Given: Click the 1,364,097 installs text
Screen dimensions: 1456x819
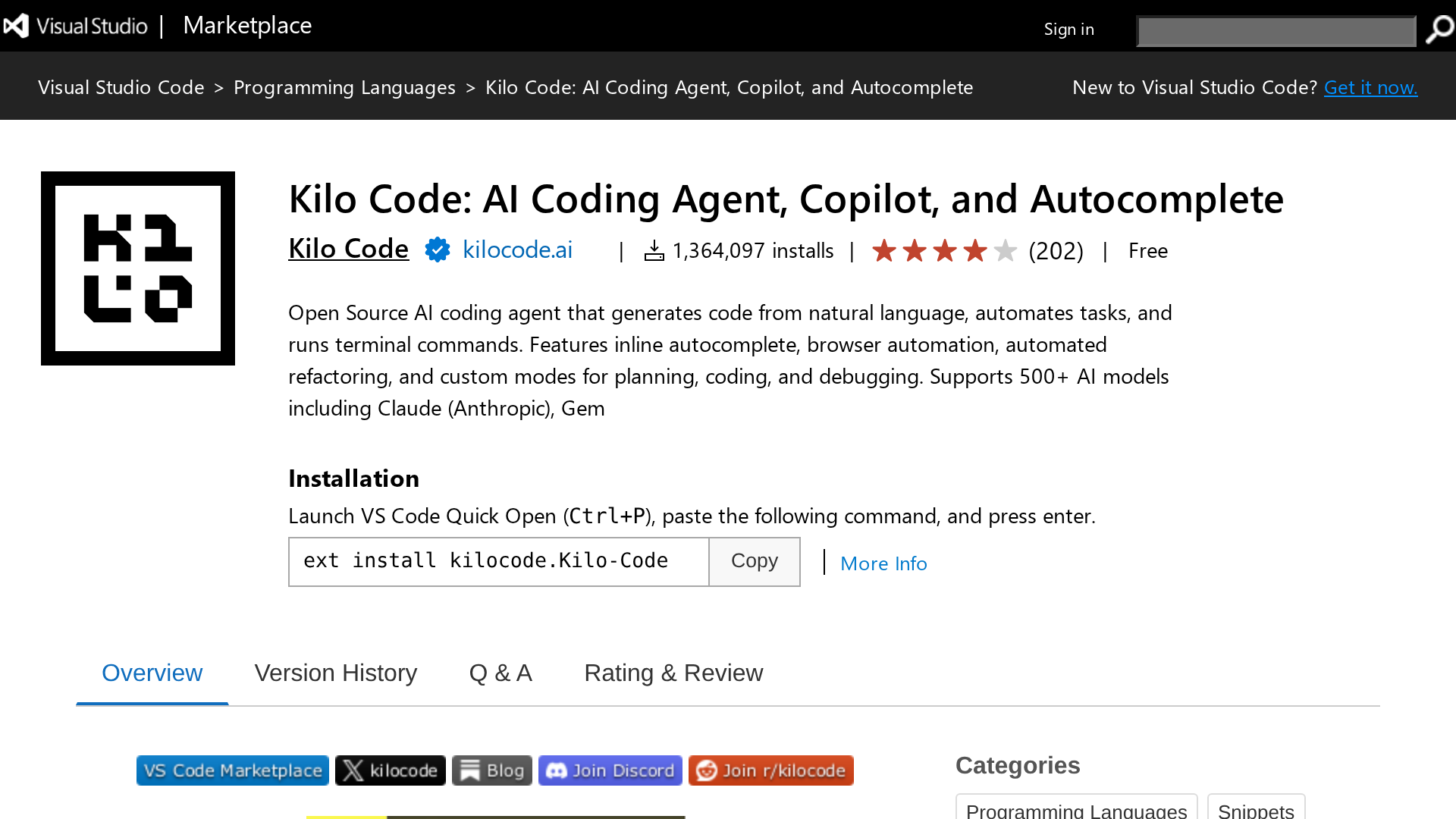Looking at the screenshot, I should [x=753, y=251].
